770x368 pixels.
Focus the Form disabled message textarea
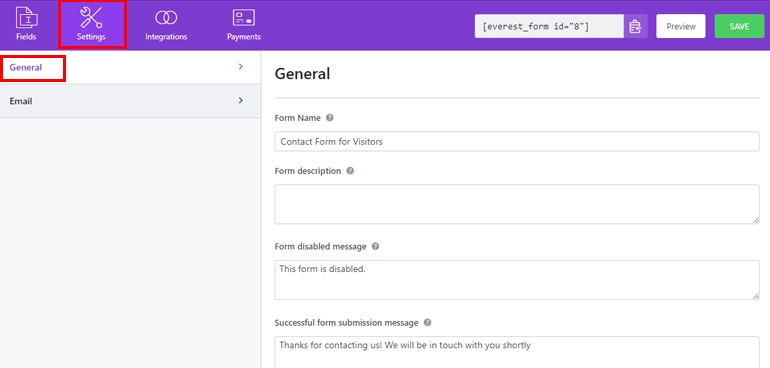click(x=517, y=280)
